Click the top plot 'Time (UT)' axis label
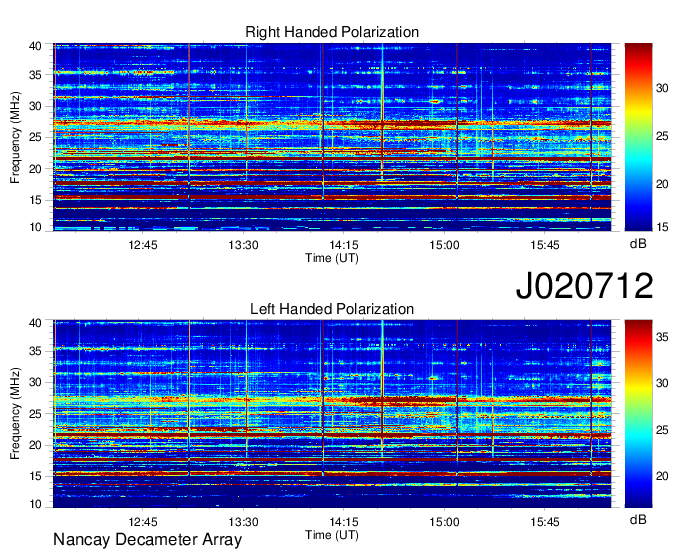This screenshot has width=680, height=552. 332,258
